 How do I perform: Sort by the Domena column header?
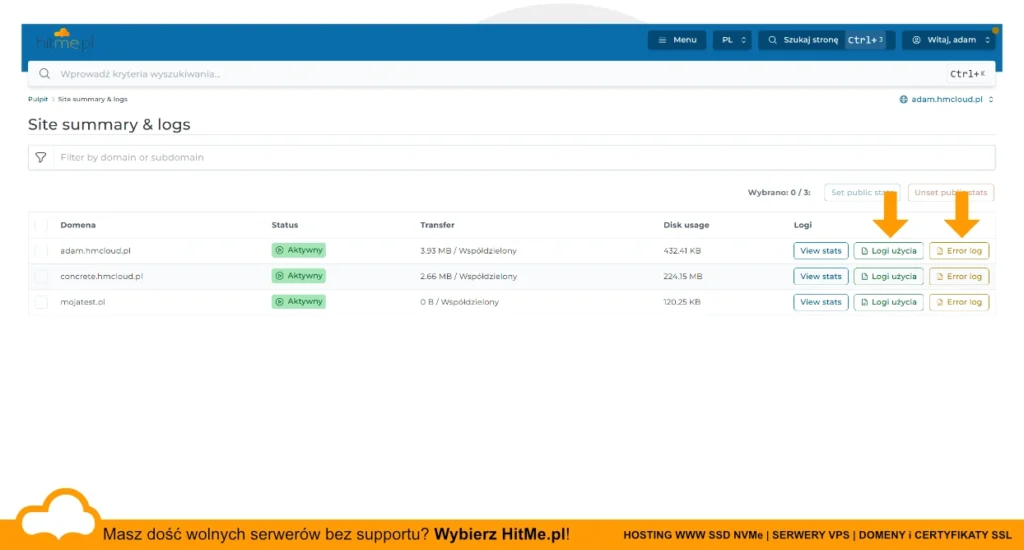tap(78, 225)
